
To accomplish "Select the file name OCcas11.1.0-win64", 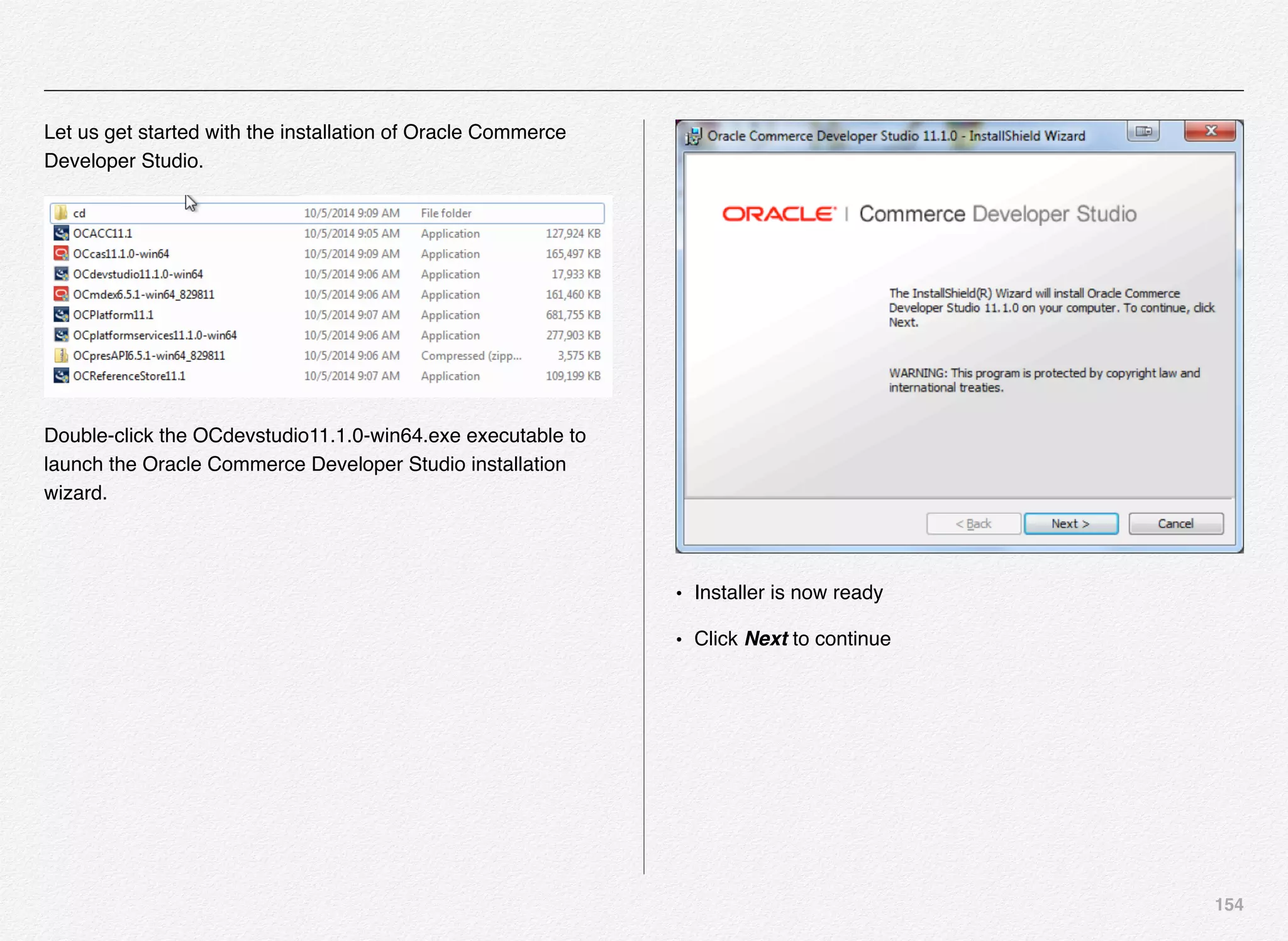I will [121, 253].
